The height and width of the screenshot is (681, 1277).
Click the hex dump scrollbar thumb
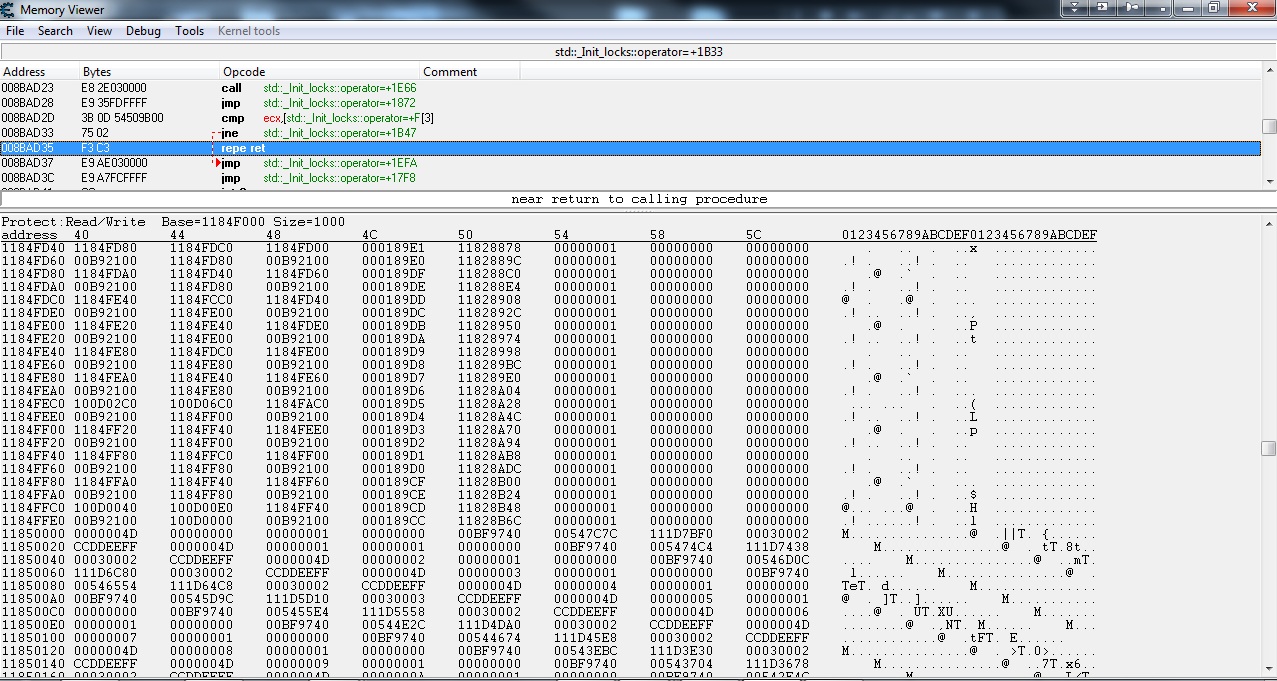(x=1269, y=448)
